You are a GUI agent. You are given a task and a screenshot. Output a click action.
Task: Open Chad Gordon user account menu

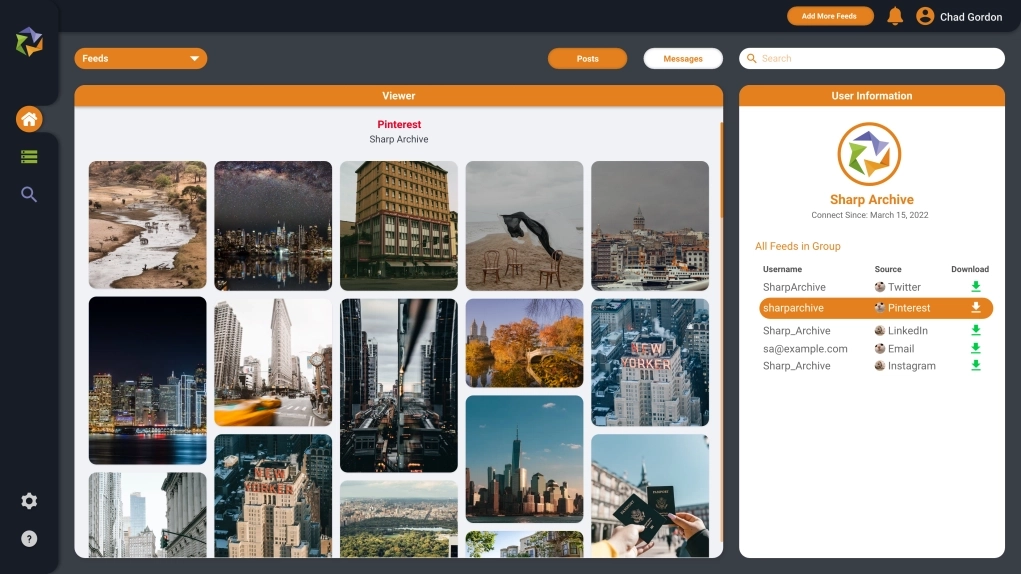pyautogui.click(x=959, y=17)
